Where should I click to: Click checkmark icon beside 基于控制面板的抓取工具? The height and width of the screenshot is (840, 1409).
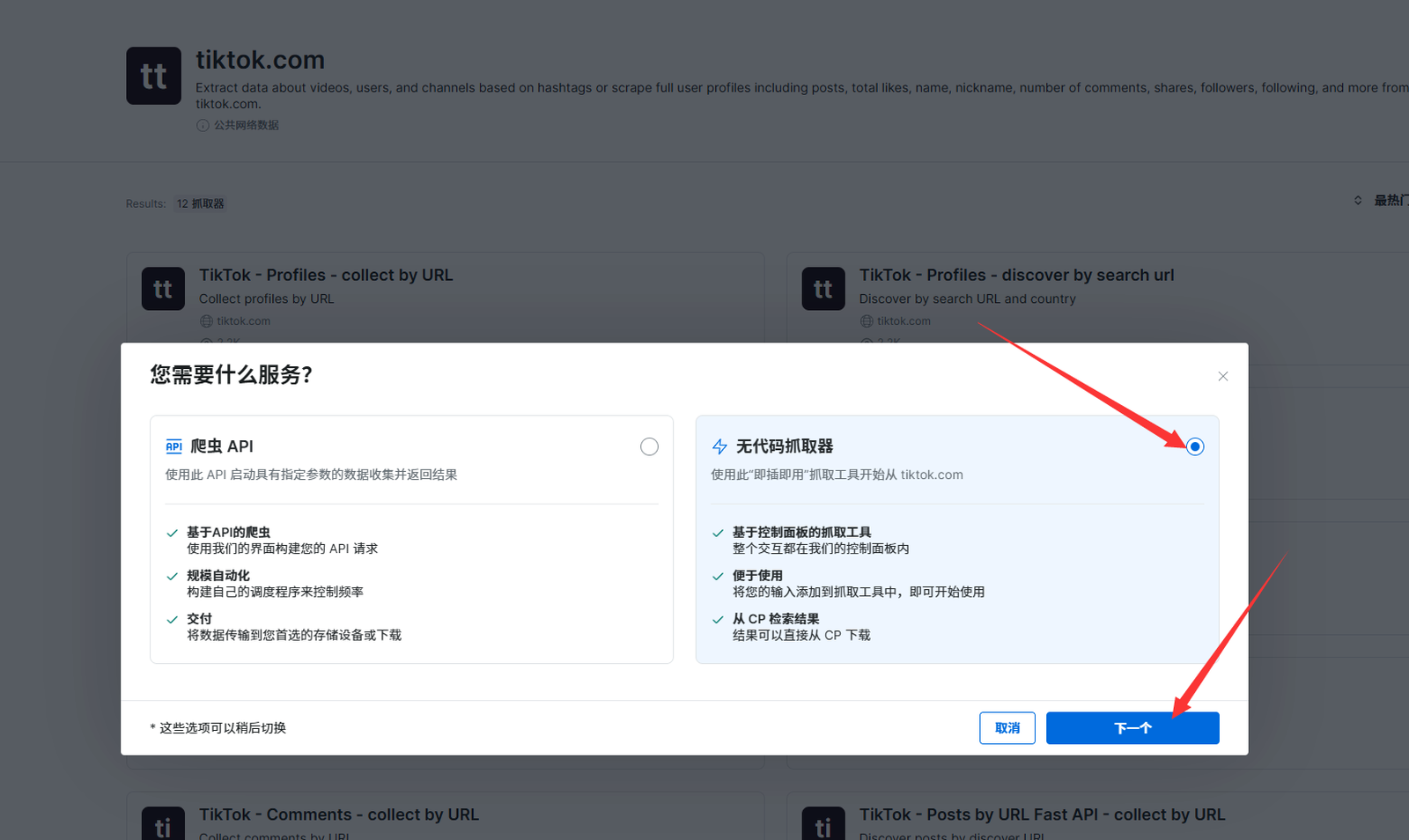coord(719,533)
